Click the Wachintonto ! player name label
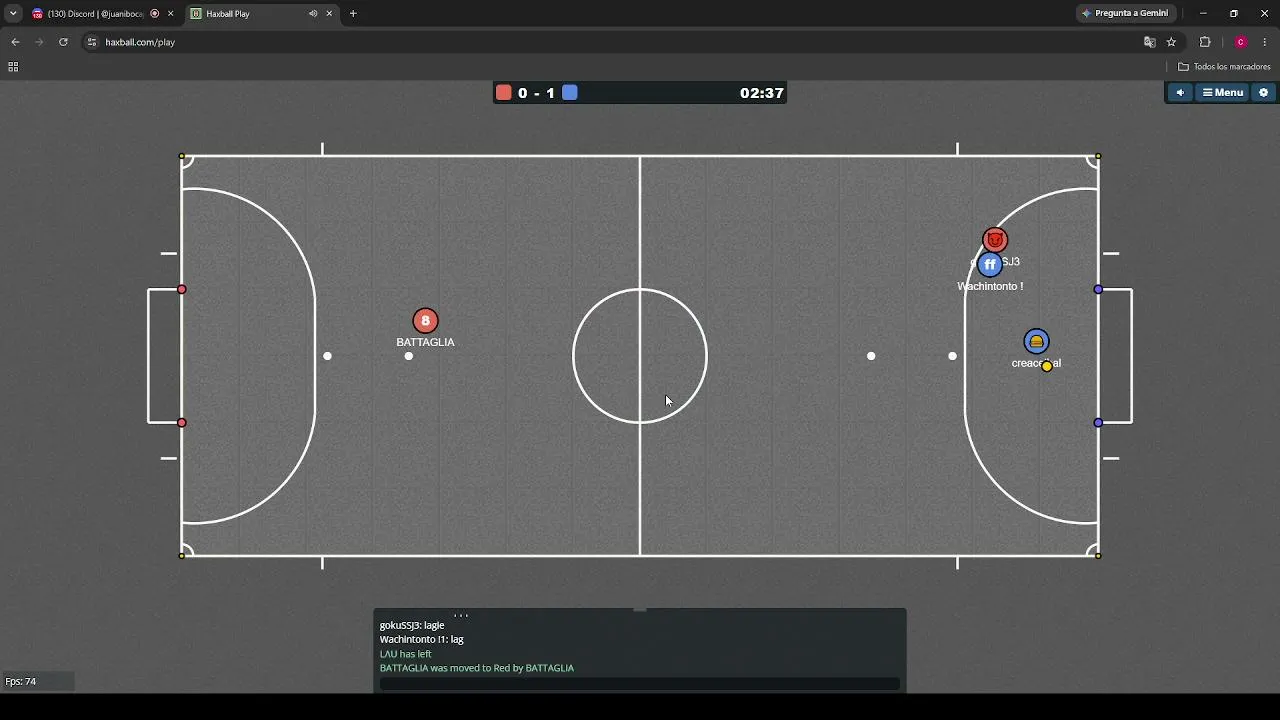The height and width of the screenshot is (720, 1280). click(x=990, y=286)
